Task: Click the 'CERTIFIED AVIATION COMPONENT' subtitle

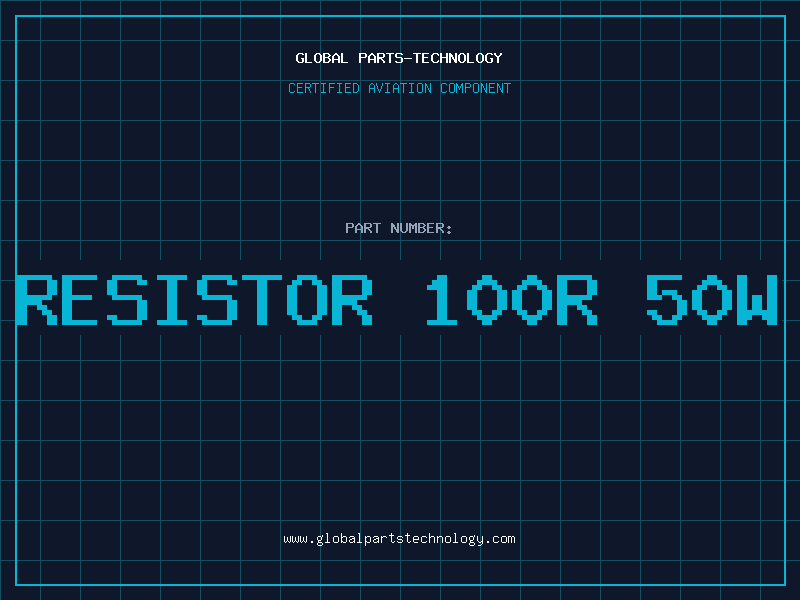Action: pyautogui.click(x=399, y=88)
